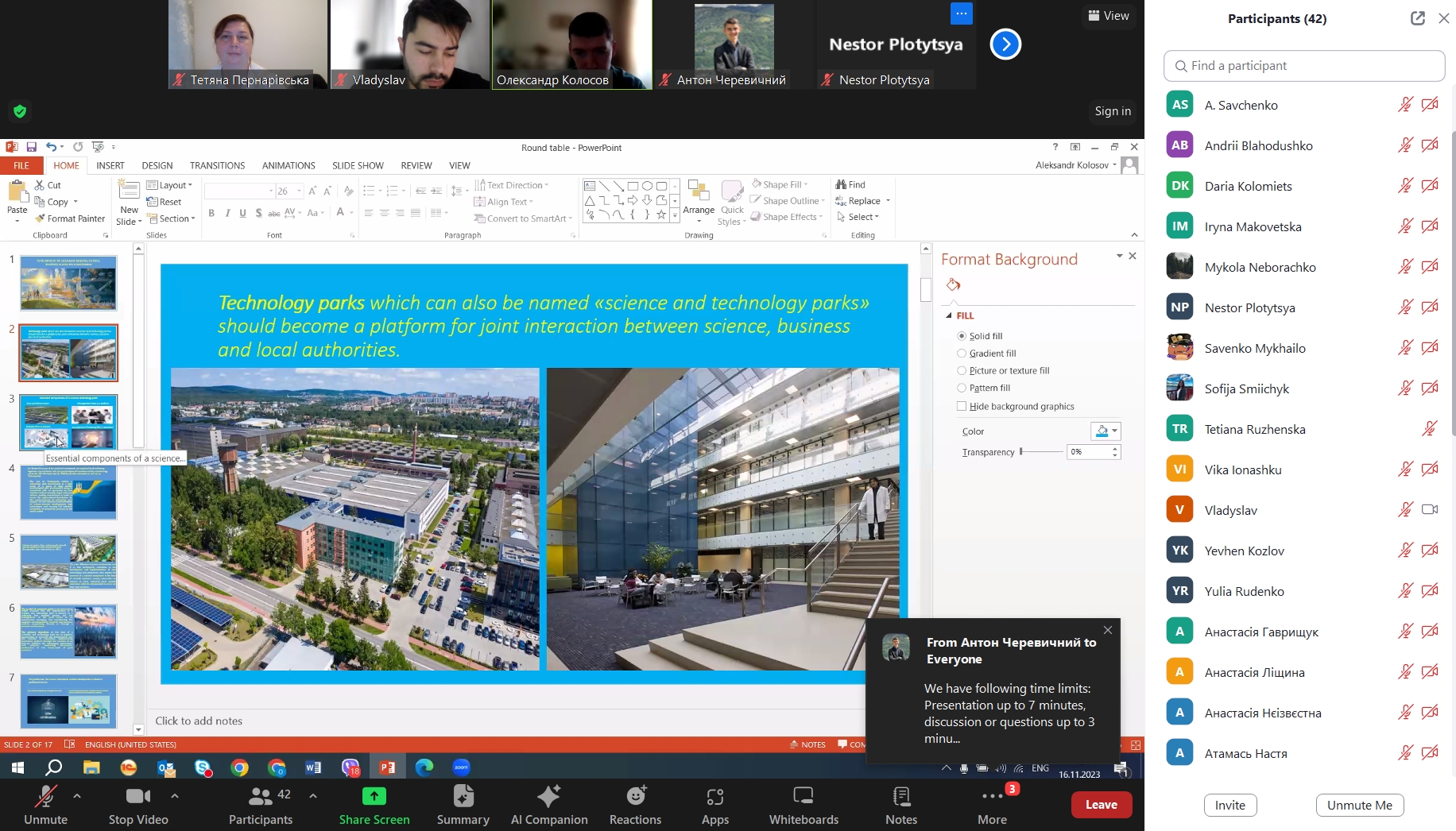Undo last action in PowerPoint

51,147
